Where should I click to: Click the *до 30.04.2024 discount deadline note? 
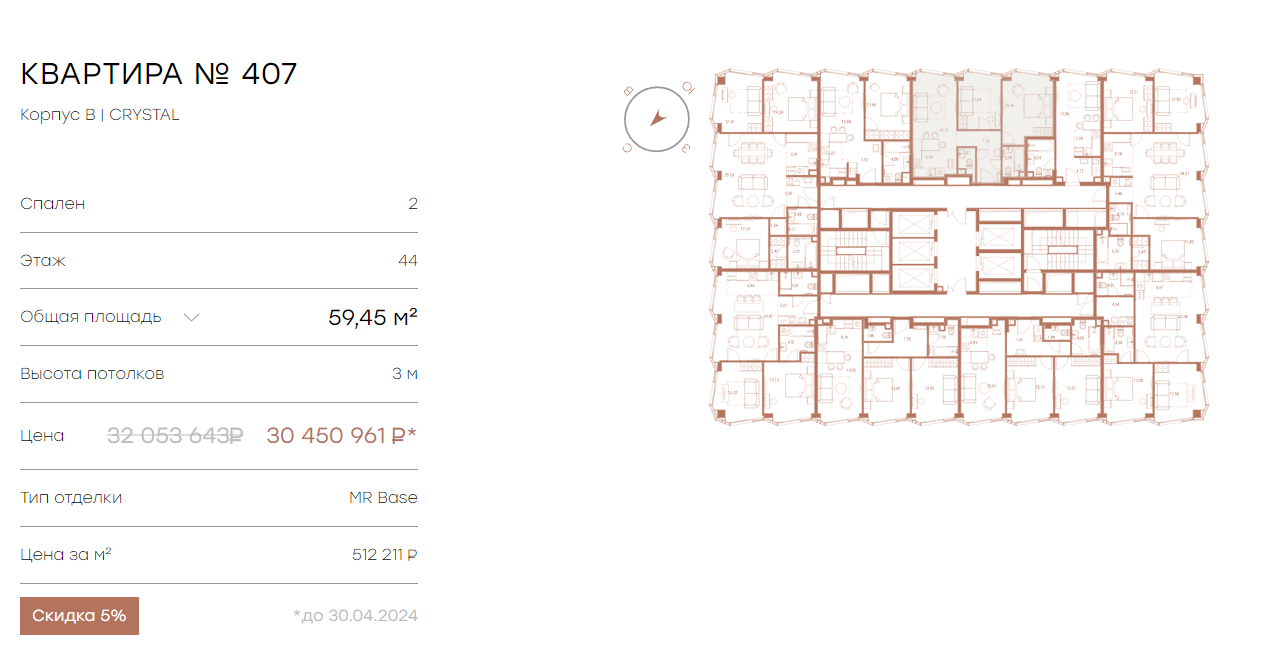355,616
